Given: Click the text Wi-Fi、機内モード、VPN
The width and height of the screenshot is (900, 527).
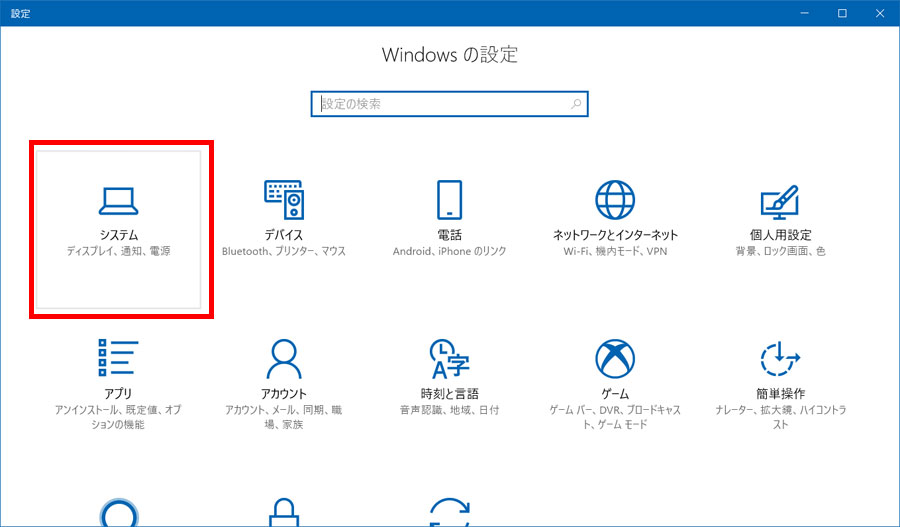Looking at the screenshot, I should coord(615,251).
